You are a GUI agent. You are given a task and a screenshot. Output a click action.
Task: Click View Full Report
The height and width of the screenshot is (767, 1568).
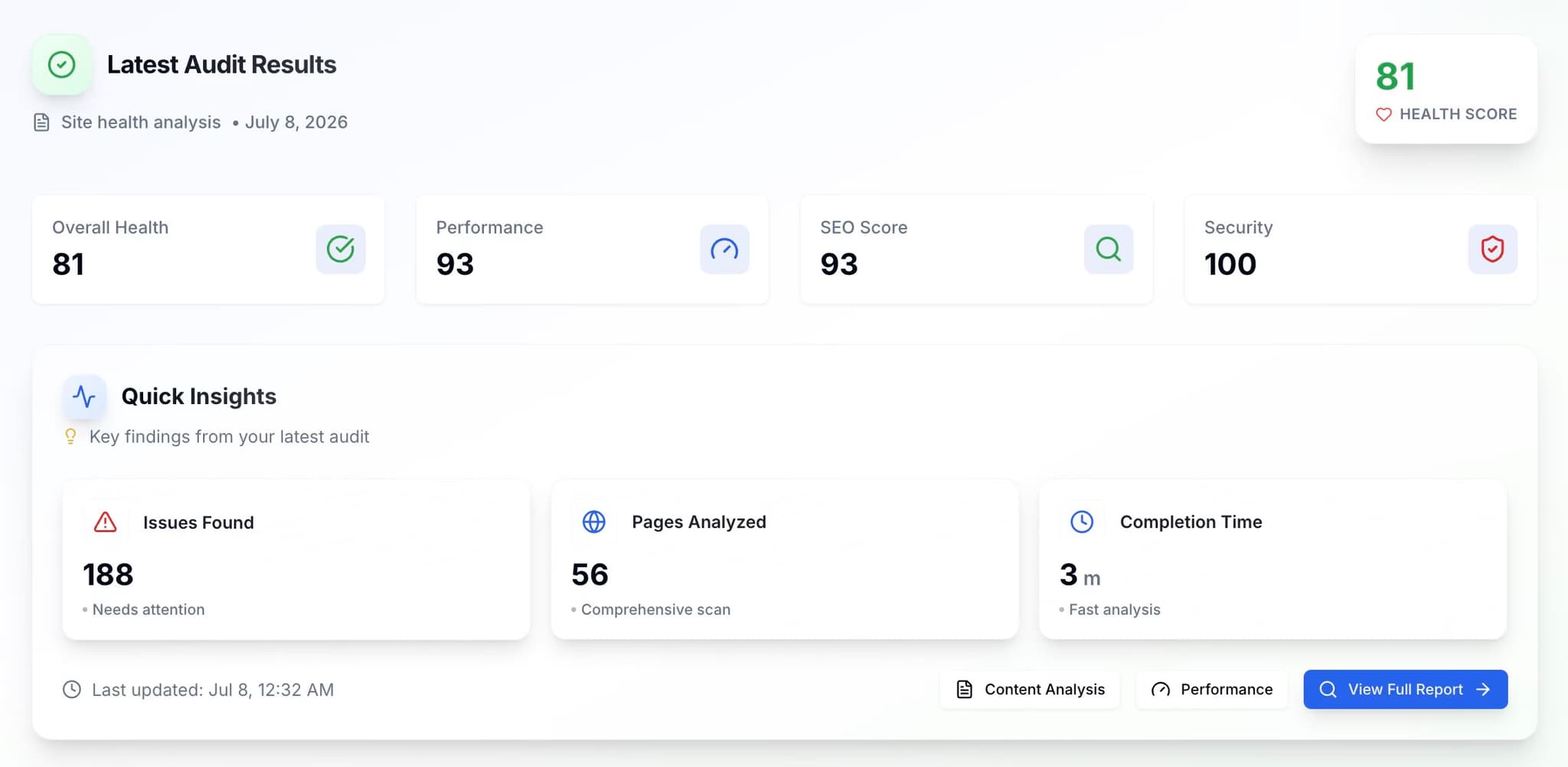point(1406,690)
